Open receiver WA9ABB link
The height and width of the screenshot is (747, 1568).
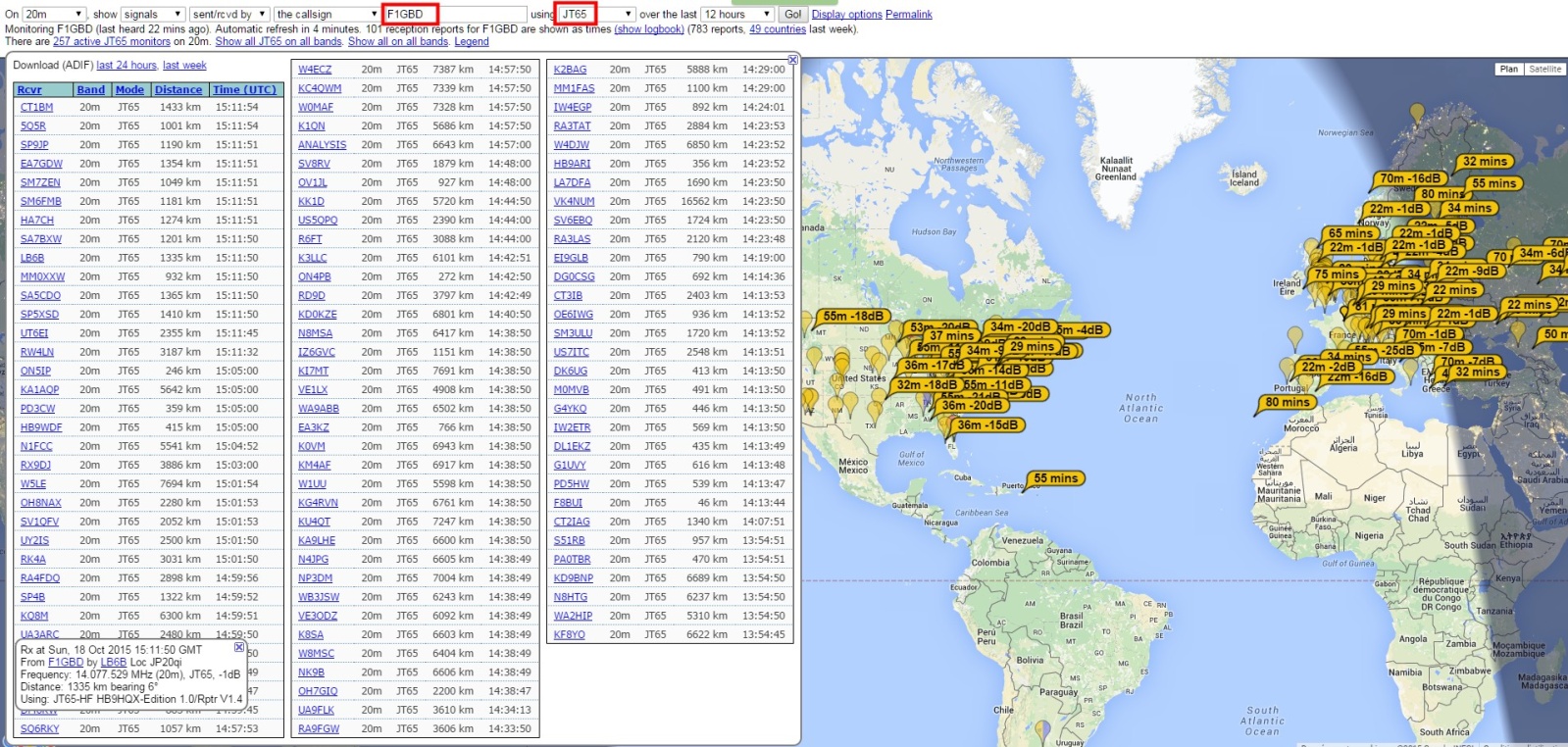[x=319, y=409]
